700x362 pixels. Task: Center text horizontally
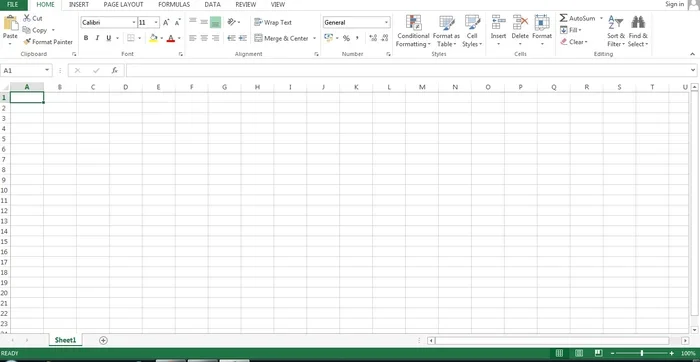(x=204, y=38)
